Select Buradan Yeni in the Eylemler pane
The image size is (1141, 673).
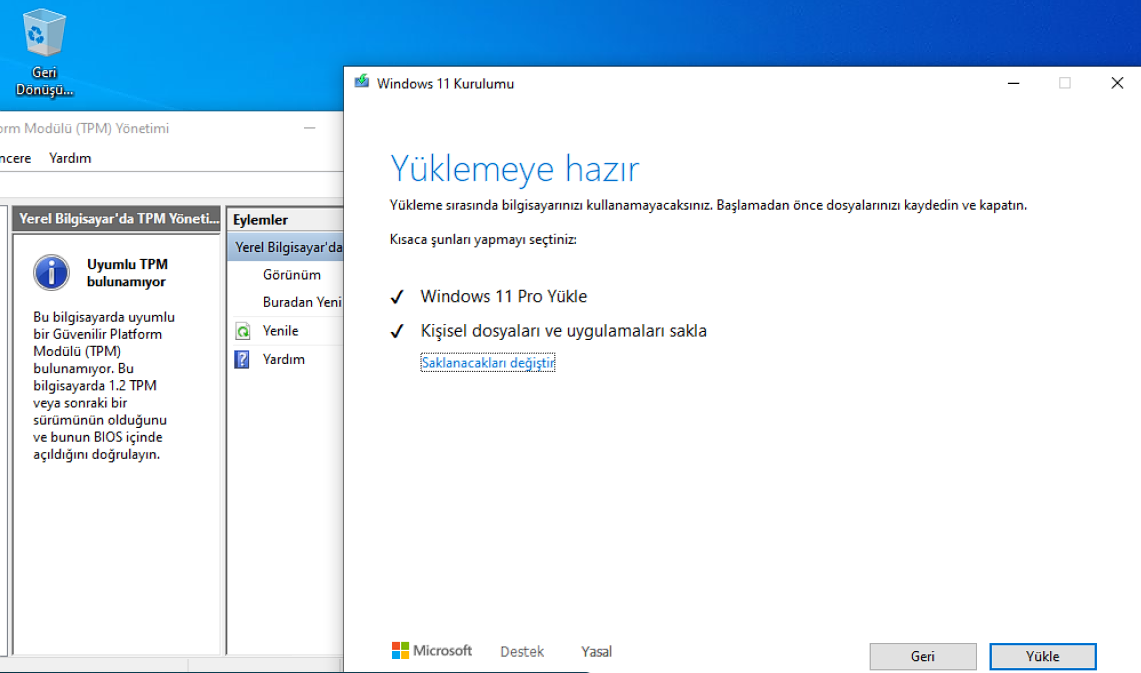pos(302,302)
